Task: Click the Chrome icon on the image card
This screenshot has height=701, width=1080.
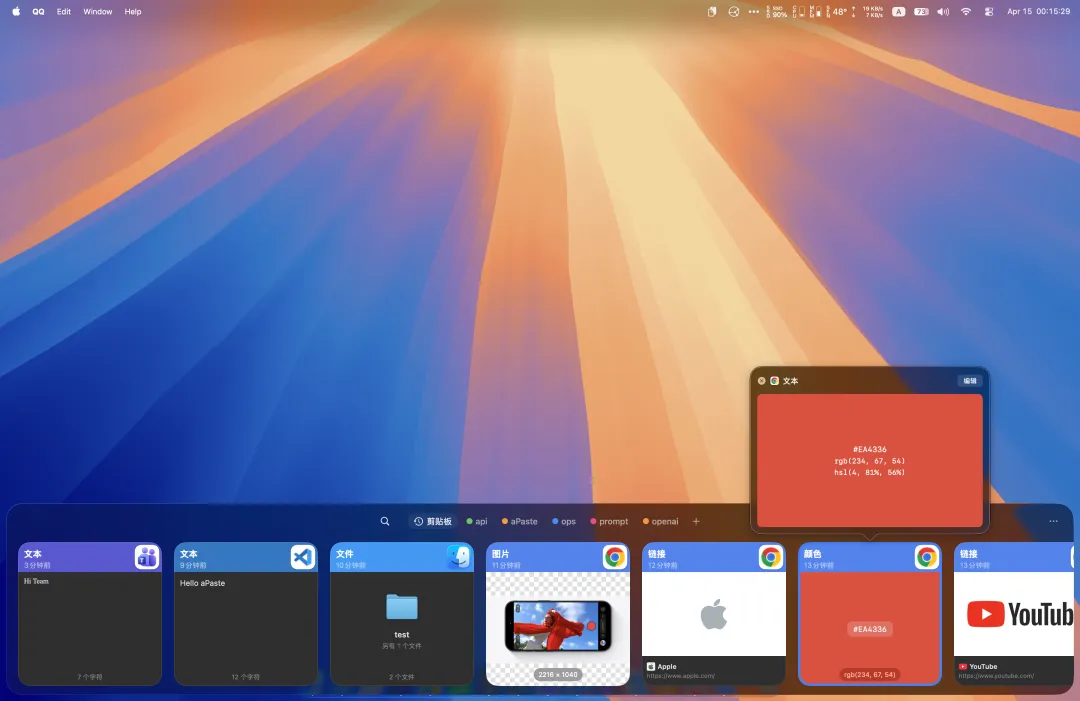Action: pyautogui.click(x=614, y=557)
